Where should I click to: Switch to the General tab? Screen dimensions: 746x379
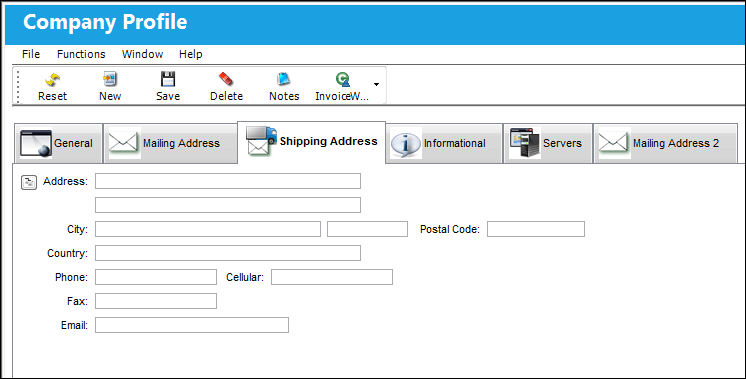[x=58, y=143]
